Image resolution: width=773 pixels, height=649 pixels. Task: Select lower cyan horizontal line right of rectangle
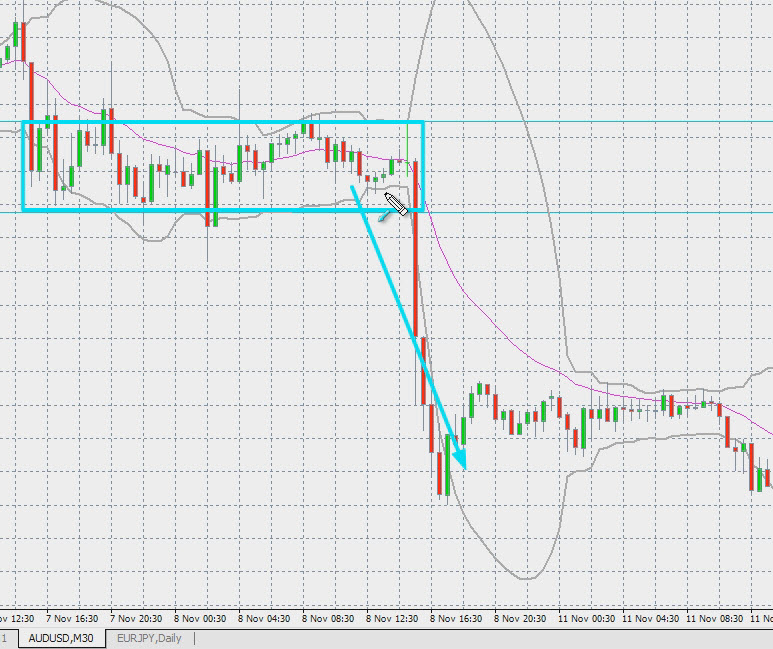[x=600, y=211]
